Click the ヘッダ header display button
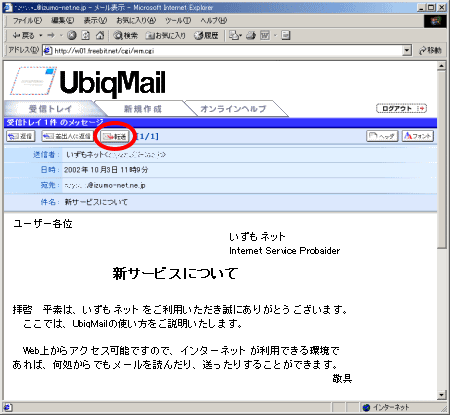The image size is (450, 415). [382, 136]
